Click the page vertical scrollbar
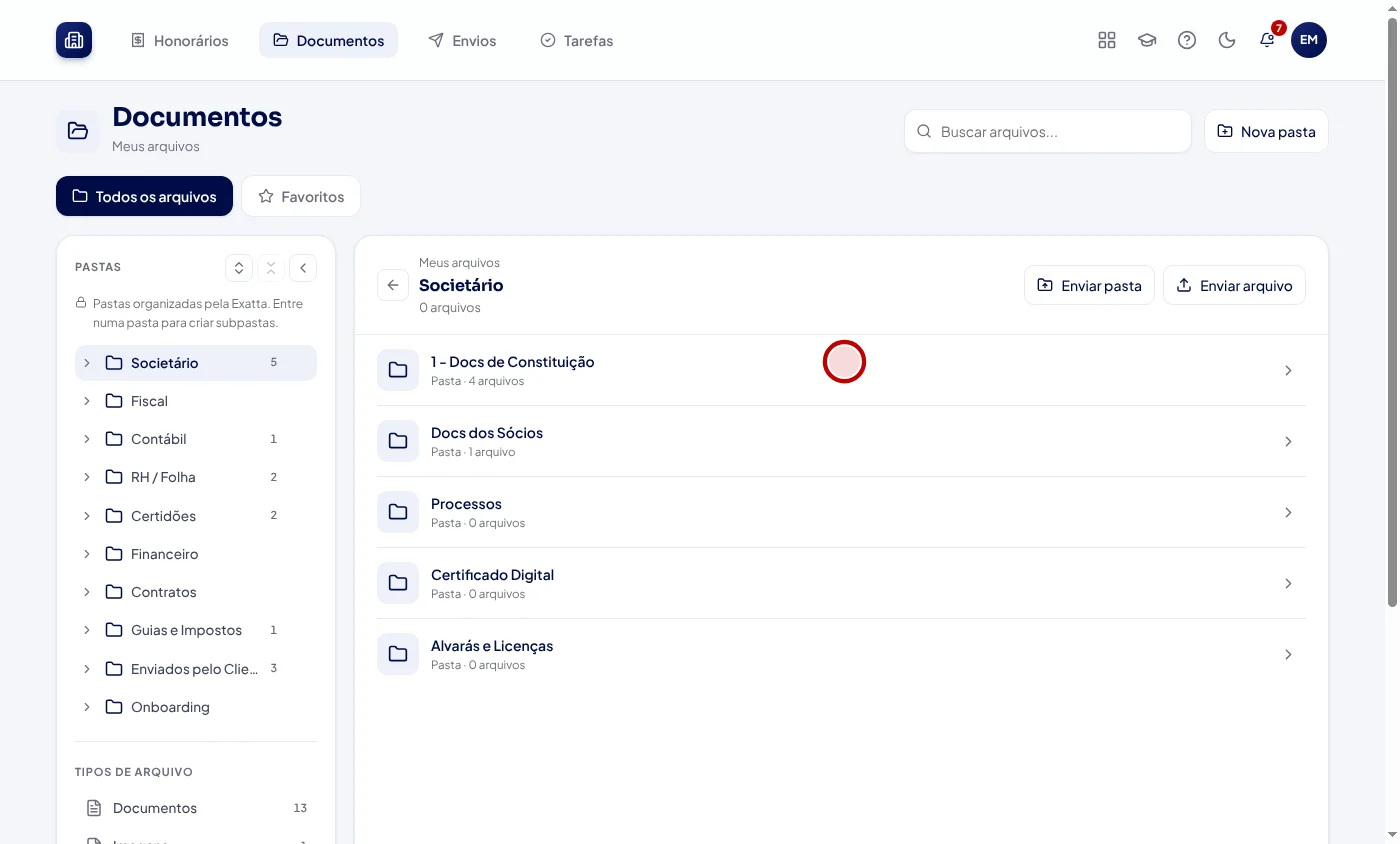The image size is (1400, 844). click(x=1392, y=310)
